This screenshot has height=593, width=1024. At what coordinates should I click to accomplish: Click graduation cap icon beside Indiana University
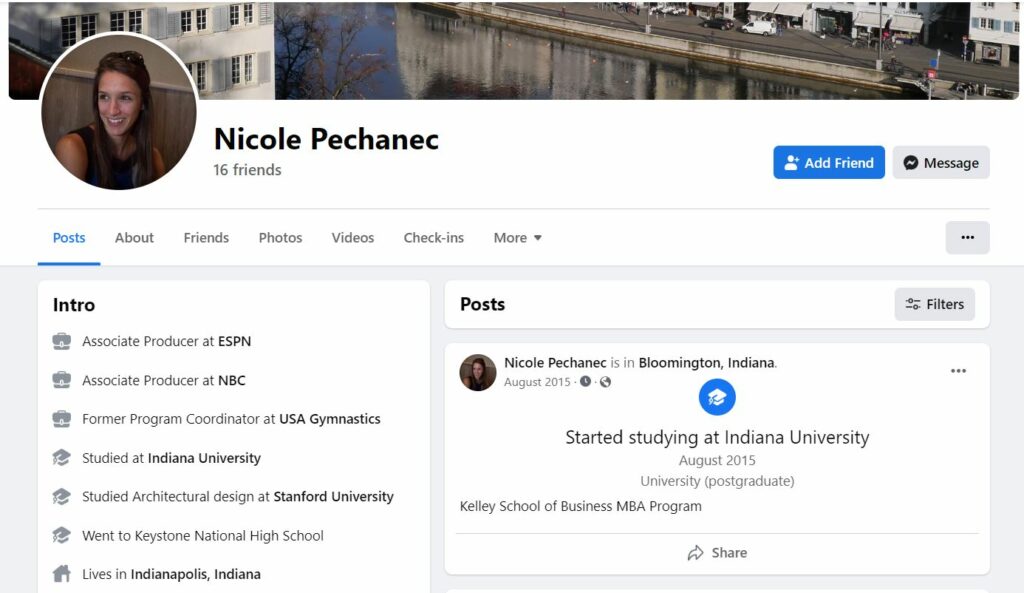click(61, 458)
